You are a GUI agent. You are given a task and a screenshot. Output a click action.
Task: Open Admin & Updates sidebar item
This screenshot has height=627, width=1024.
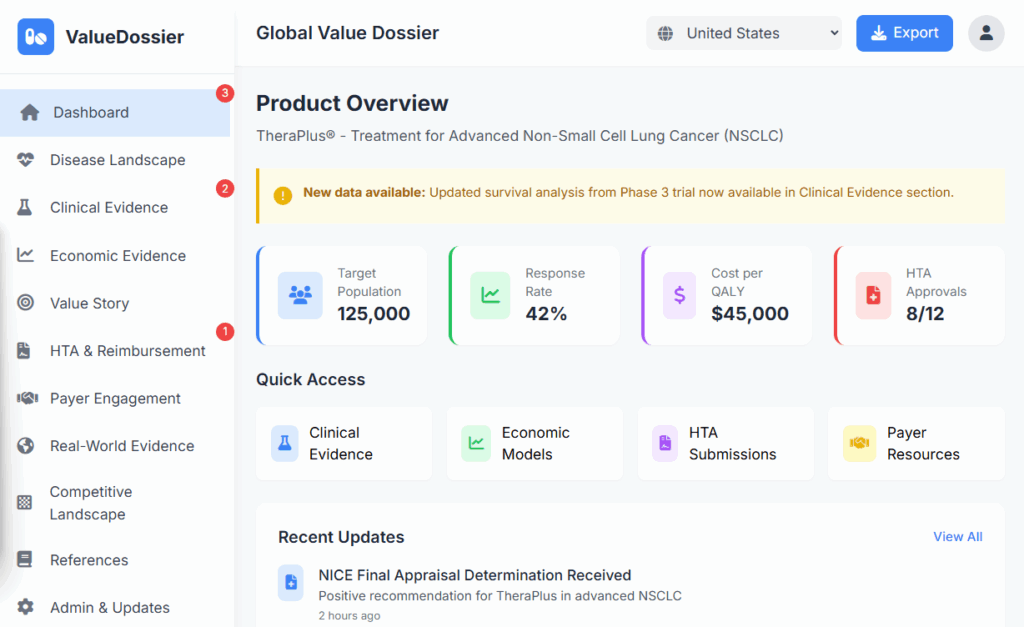click(x=109, y=607)
